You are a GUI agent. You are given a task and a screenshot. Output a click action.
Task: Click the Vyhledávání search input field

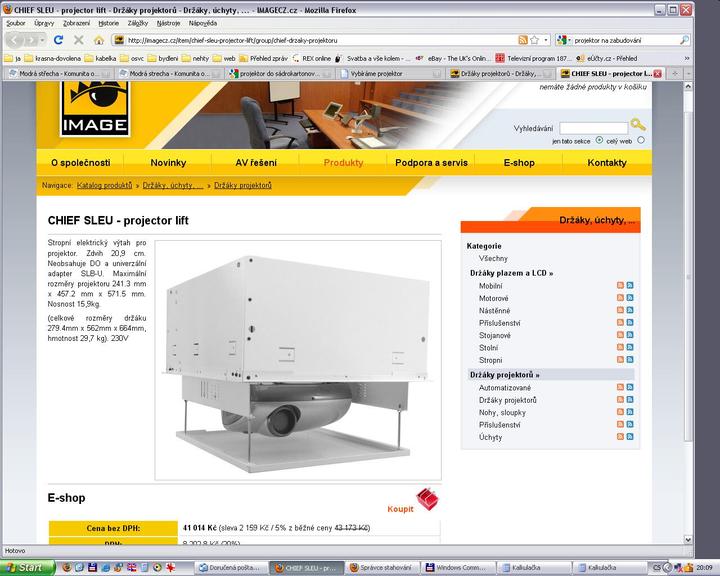point(593,128)
